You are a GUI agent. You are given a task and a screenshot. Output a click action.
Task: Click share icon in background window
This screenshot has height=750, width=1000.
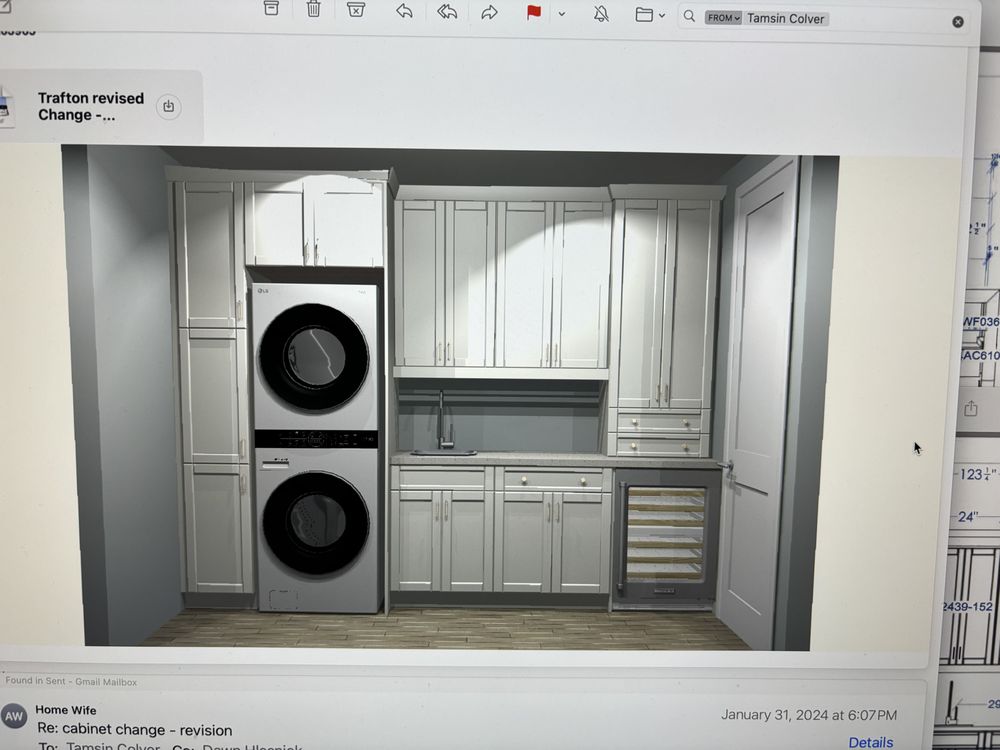(971, 408)
